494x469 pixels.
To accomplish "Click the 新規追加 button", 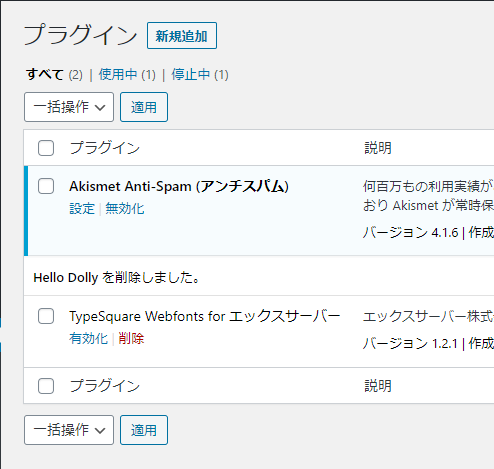I will [182, 36].
